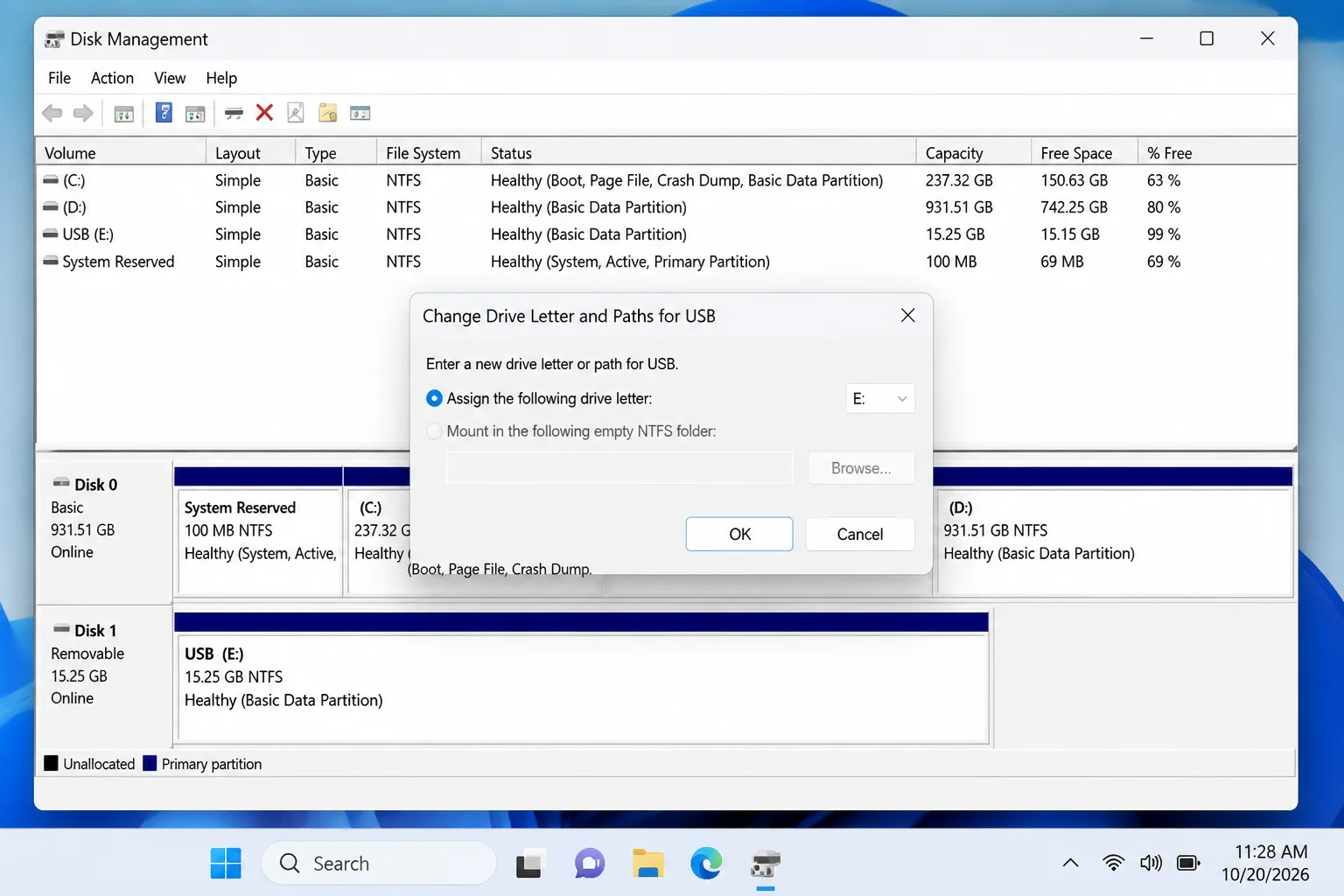Click the 11:28 AM clock in the taskbar

click(1270, 851)
